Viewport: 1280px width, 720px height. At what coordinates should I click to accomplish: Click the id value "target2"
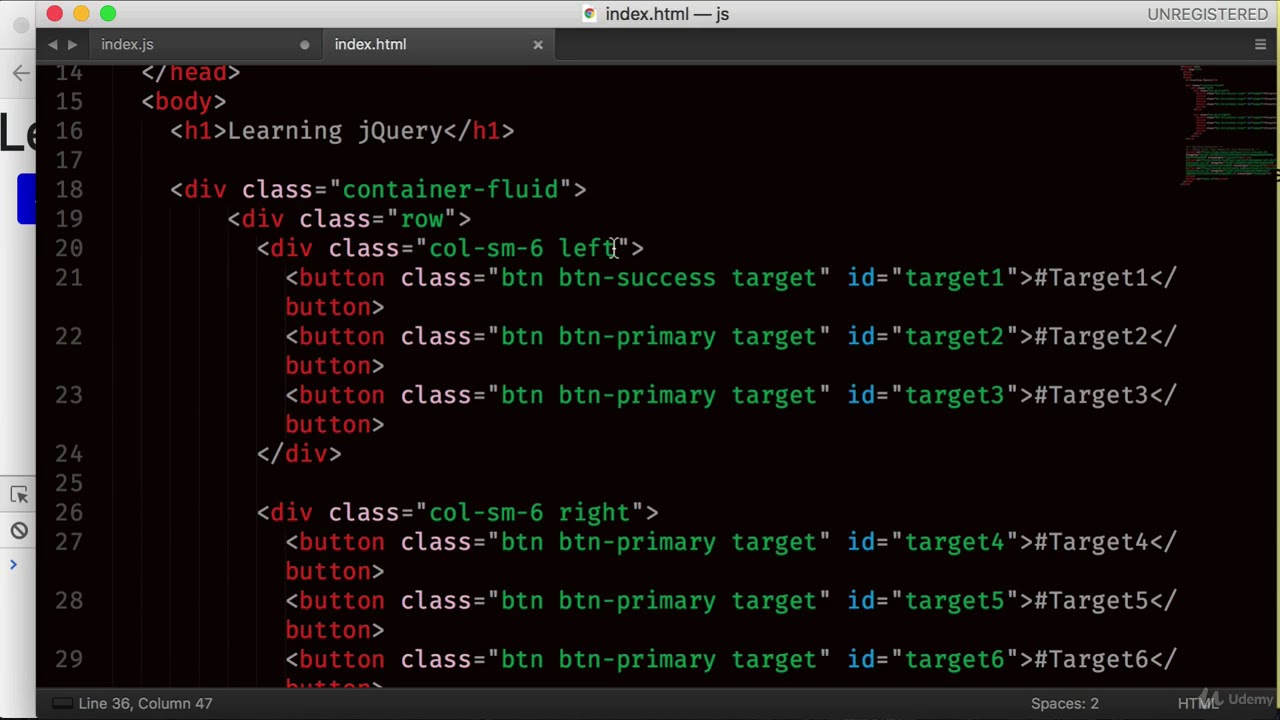[x=954, y=337]
